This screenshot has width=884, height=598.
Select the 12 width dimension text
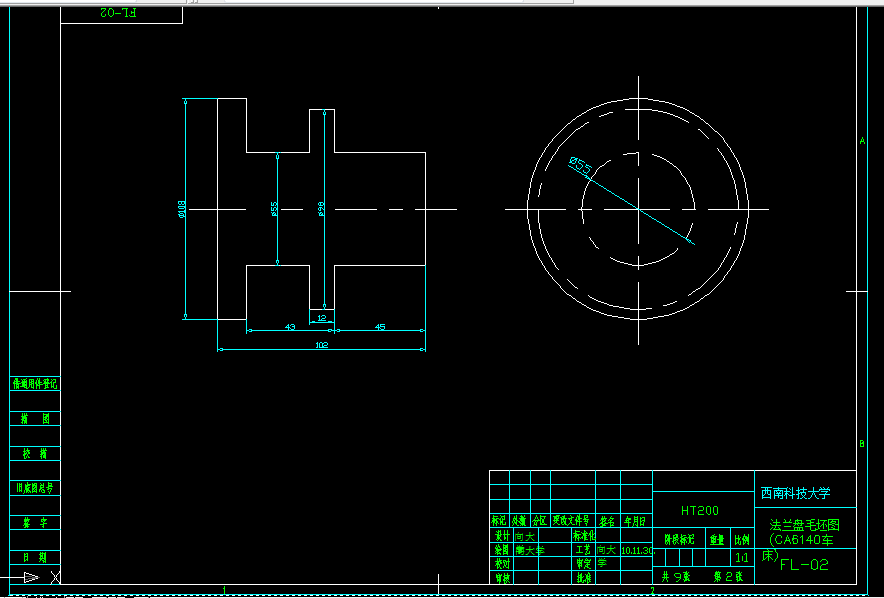coord(322,318)
